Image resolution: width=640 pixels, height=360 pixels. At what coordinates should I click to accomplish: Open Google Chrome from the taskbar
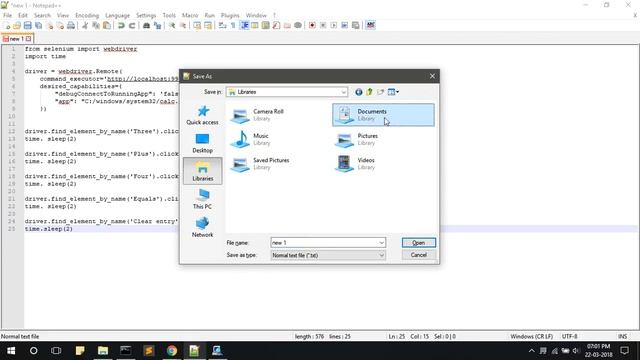(172, 351)
